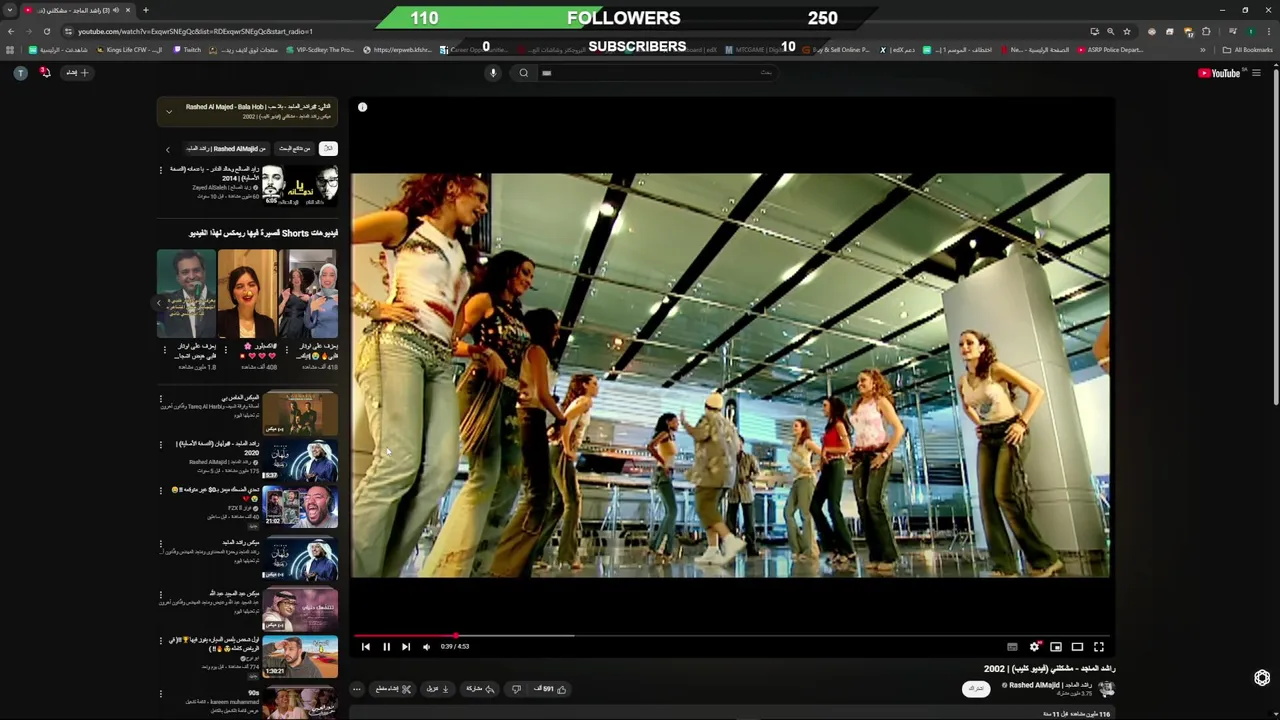This screenshot has height=720, width=1280.
Task: Open the ASRP Police Department bookmark
Action: (1110, 49)
